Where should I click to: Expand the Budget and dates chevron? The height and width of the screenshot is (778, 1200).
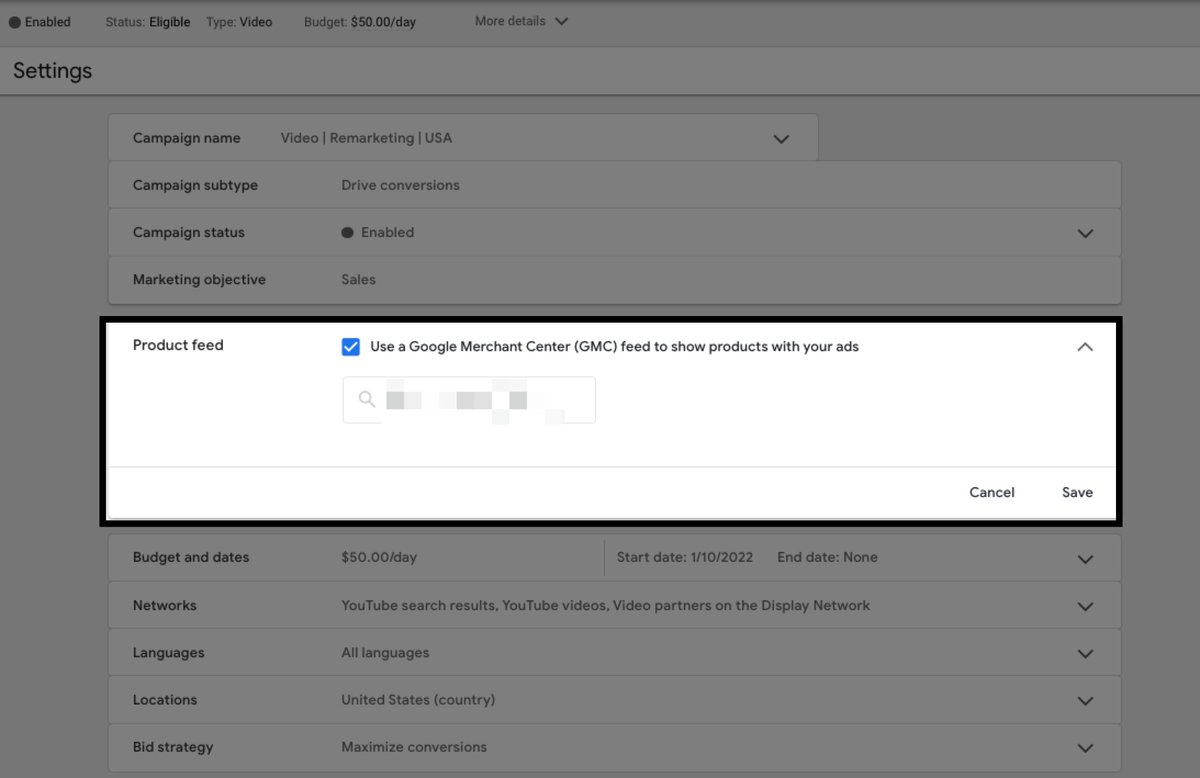[x=1085, y=559]
